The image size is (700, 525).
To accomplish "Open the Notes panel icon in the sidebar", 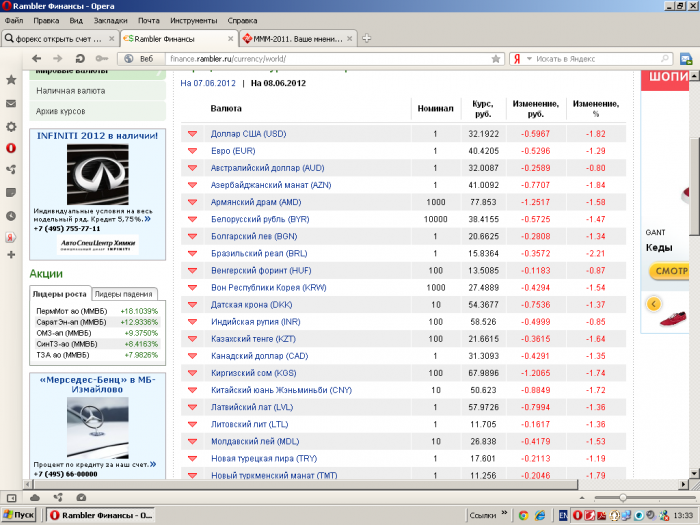I will (x=11, y=192).
